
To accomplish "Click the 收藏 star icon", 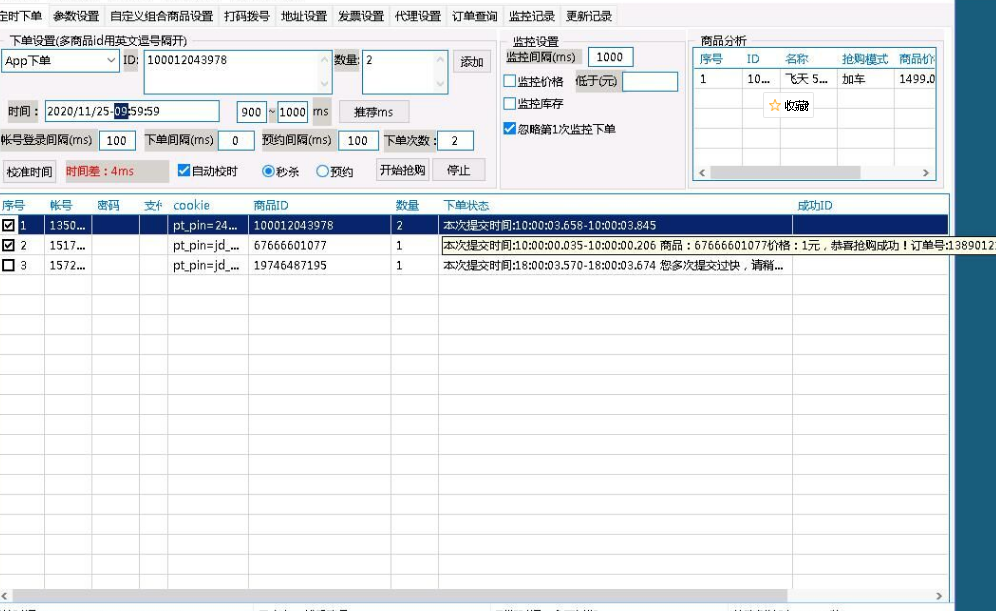I will (x=774, y=105).
